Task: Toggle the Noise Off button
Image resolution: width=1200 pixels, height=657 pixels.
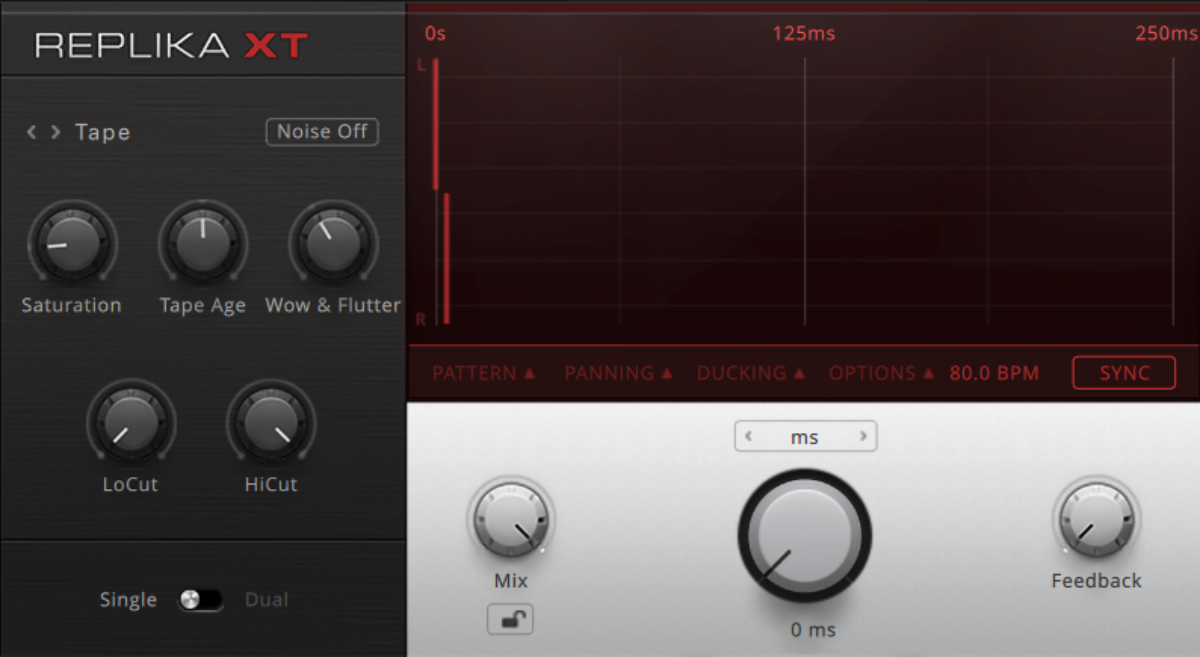Action: coord(322,132)
